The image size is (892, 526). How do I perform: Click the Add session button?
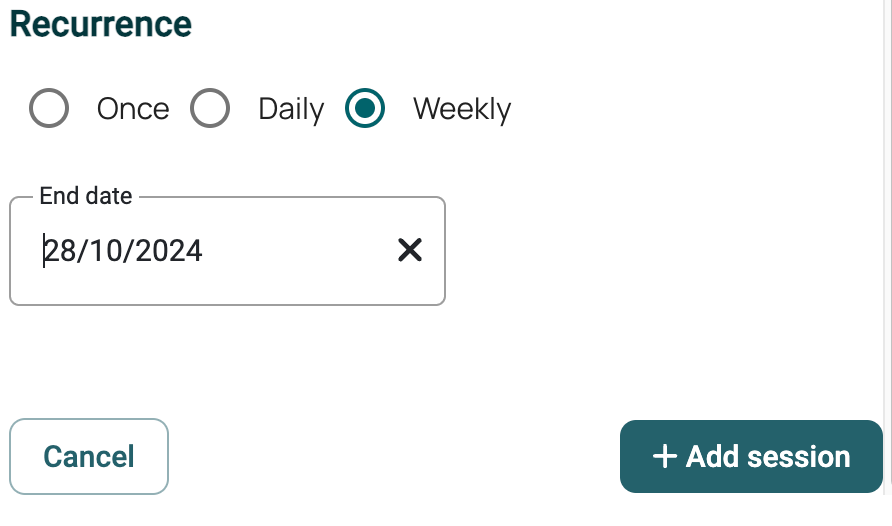(751, 457)
